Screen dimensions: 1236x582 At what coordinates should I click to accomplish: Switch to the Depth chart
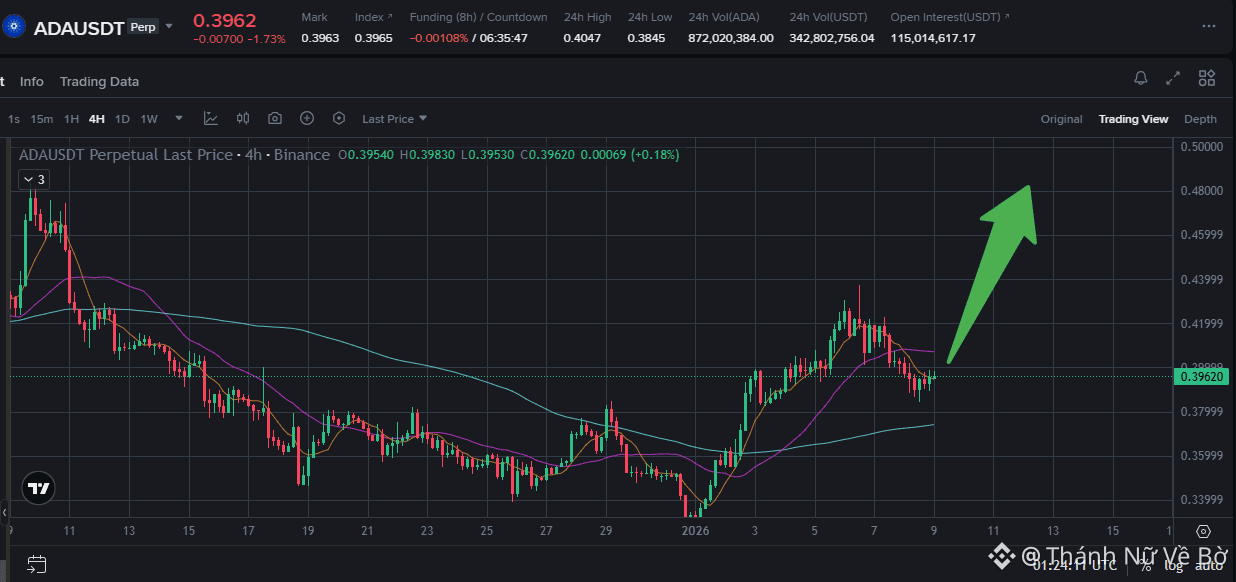click(x=1200, y=119)
